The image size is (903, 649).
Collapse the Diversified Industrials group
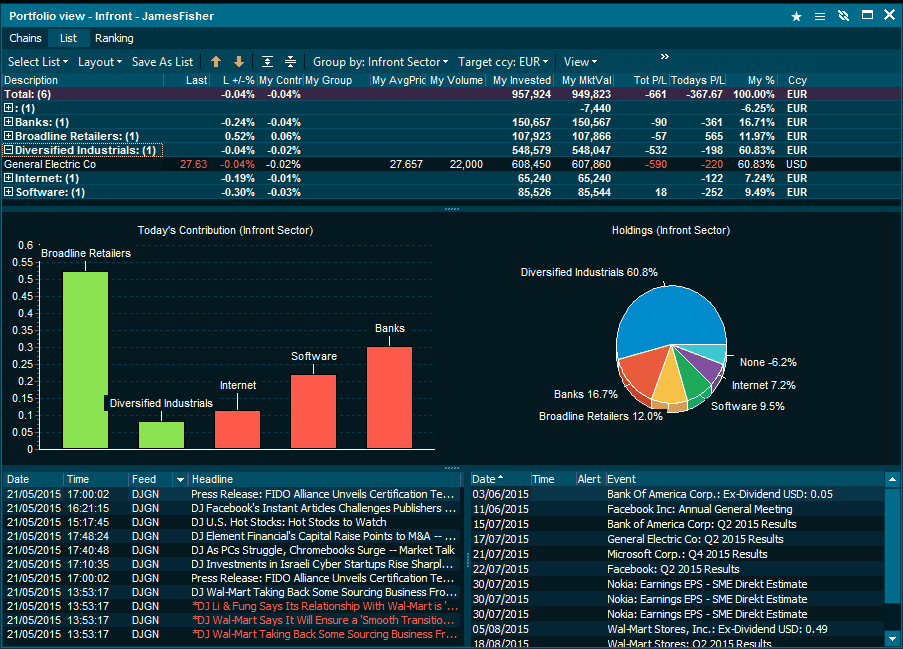point(9,150)
